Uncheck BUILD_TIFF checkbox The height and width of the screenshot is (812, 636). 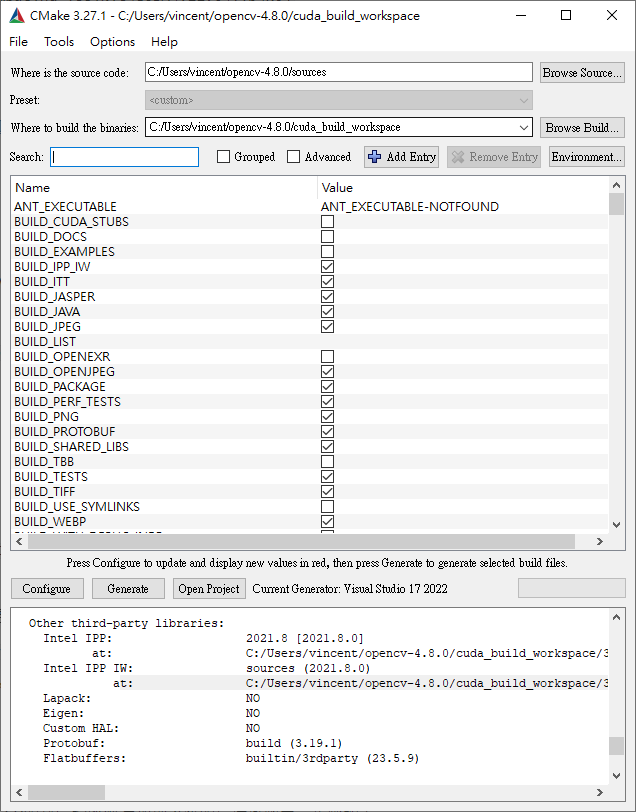327,492
